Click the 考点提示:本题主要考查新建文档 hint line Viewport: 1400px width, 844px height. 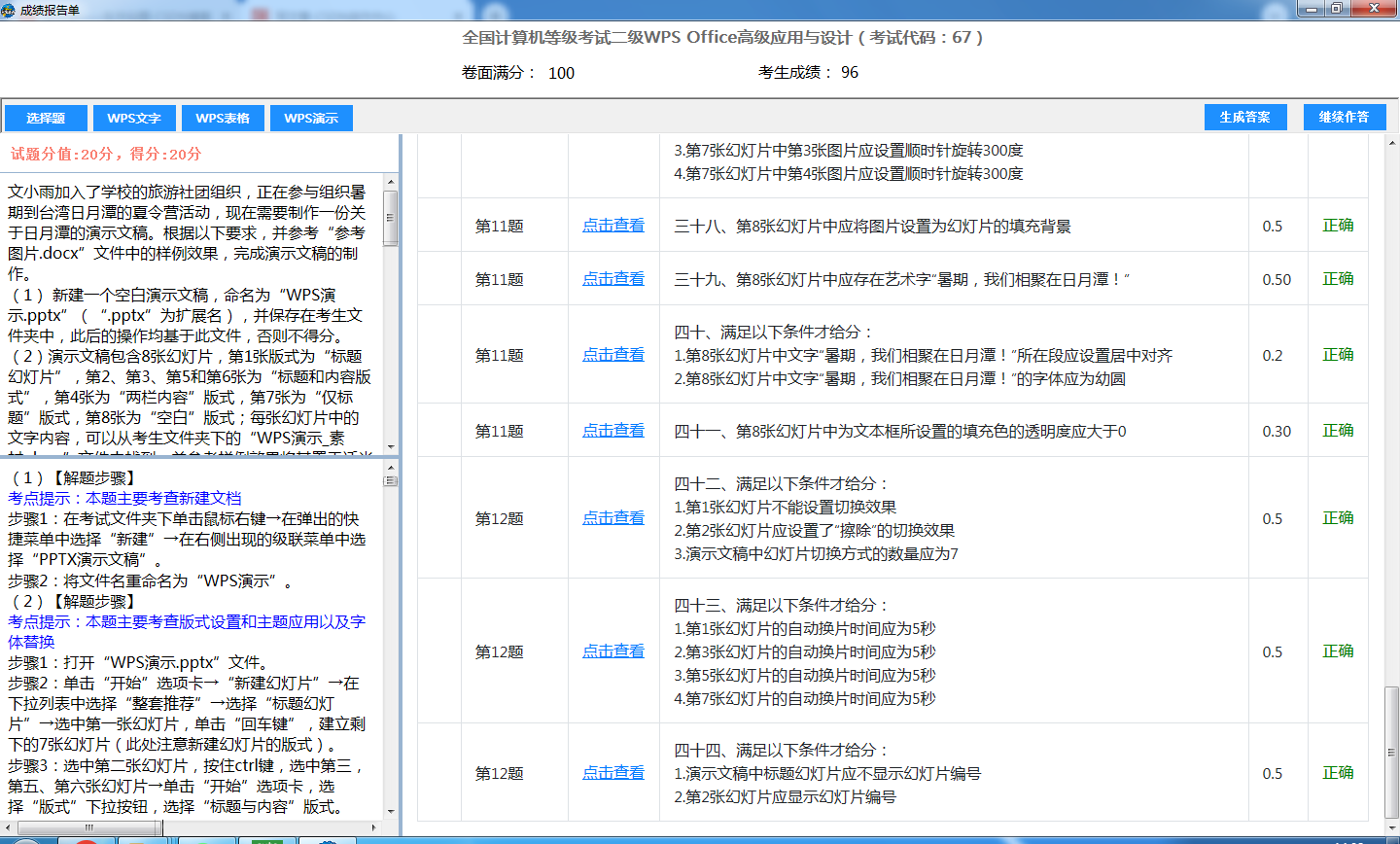coord(124,498)
